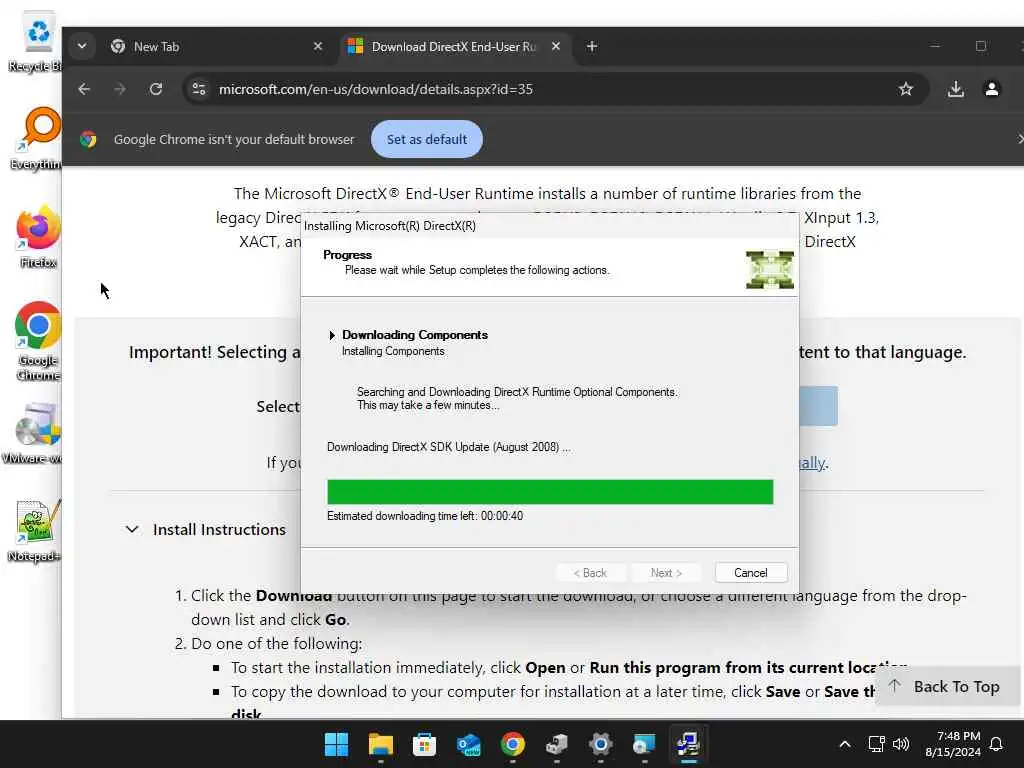Open Microsoft Store from the taskbar
The width and height of the screenshot is (1024, 768).
point(424,744)
